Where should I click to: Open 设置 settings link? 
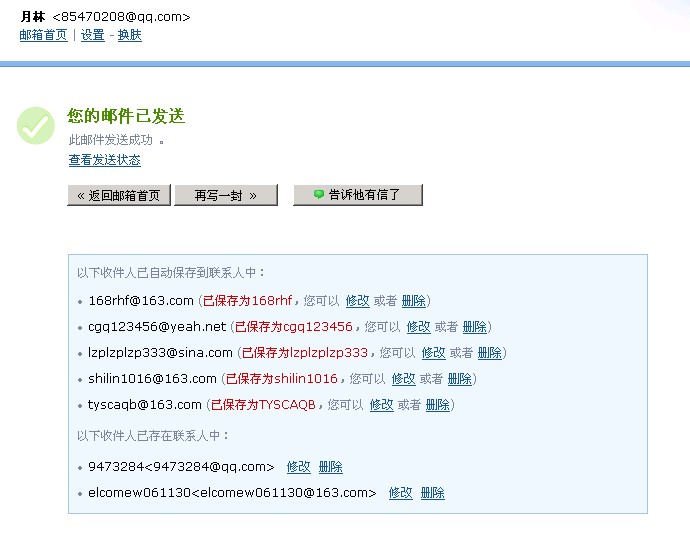tap(92, 35)
